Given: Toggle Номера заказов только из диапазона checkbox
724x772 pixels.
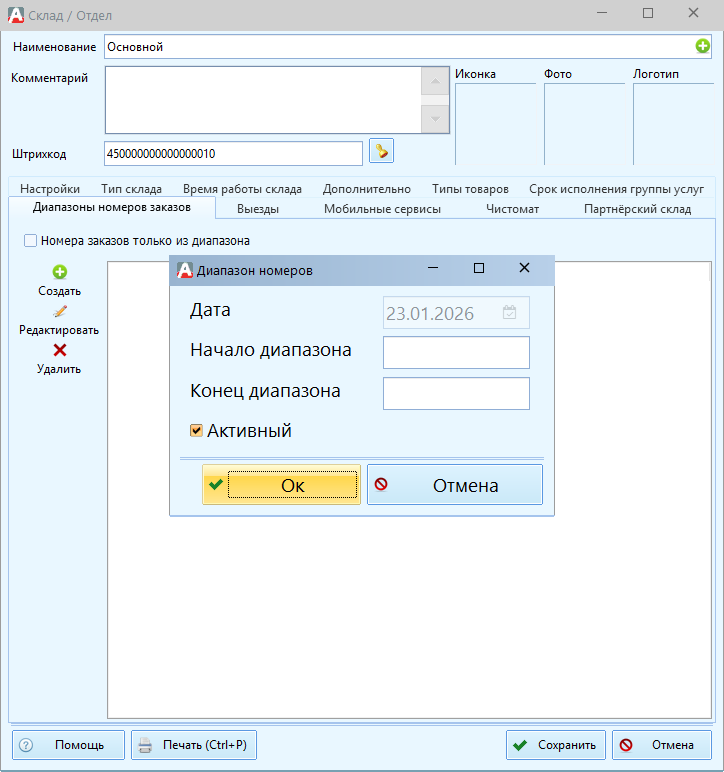Looking at the screenshot, I should coord(31,241).
